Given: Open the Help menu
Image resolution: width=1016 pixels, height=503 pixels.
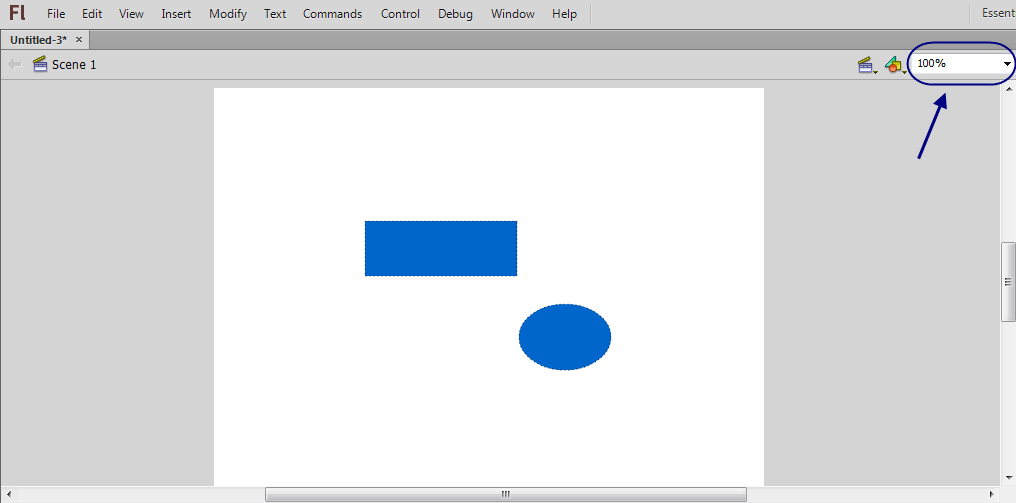Looking at the screenshot, I should (x=564, y=14).
